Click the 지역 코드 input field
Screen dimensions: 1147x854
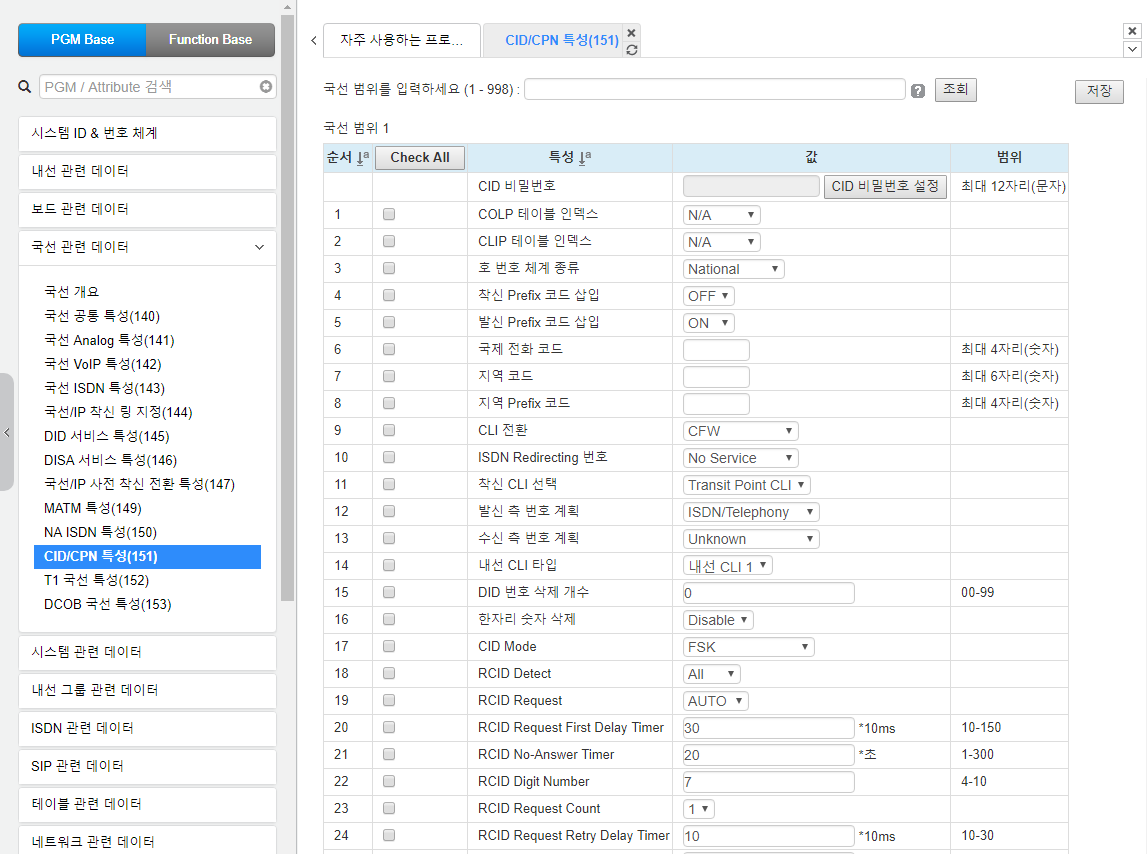[716, 377]
